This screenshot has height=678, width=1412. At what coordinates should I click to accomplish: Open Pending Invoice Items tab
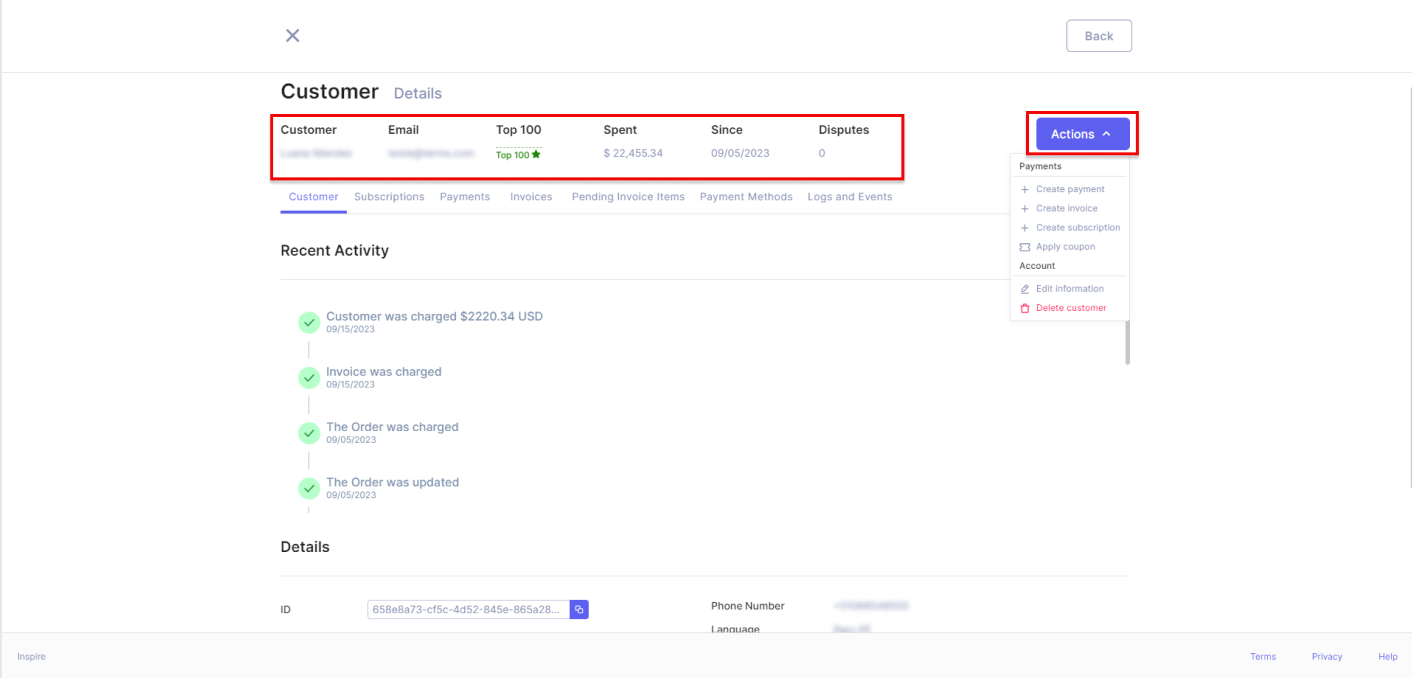point(628,197)
